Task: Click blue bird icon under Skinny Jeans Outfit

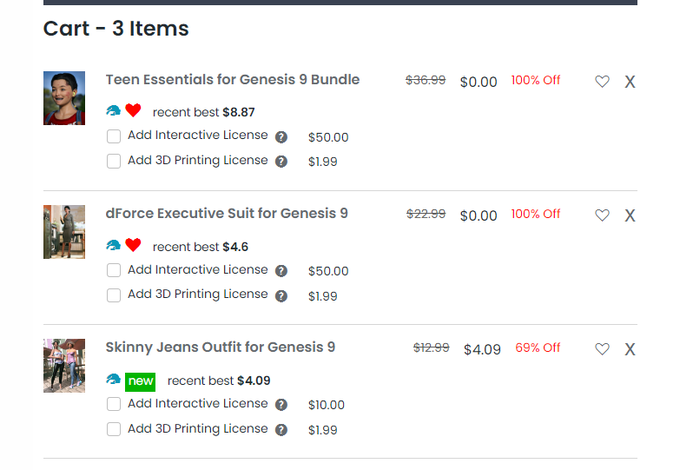Action: tap(113, 379)
